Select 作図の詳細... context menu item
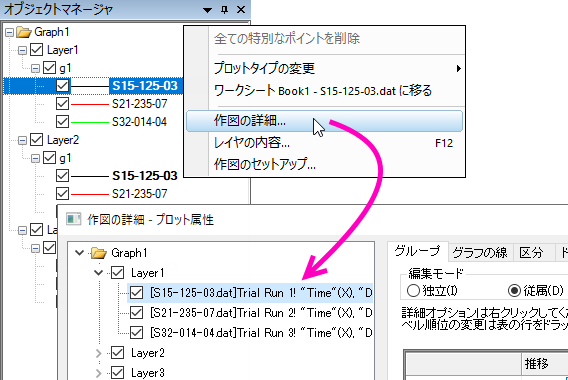The width and height of the screenshot is (568, 380). [325, 121]
